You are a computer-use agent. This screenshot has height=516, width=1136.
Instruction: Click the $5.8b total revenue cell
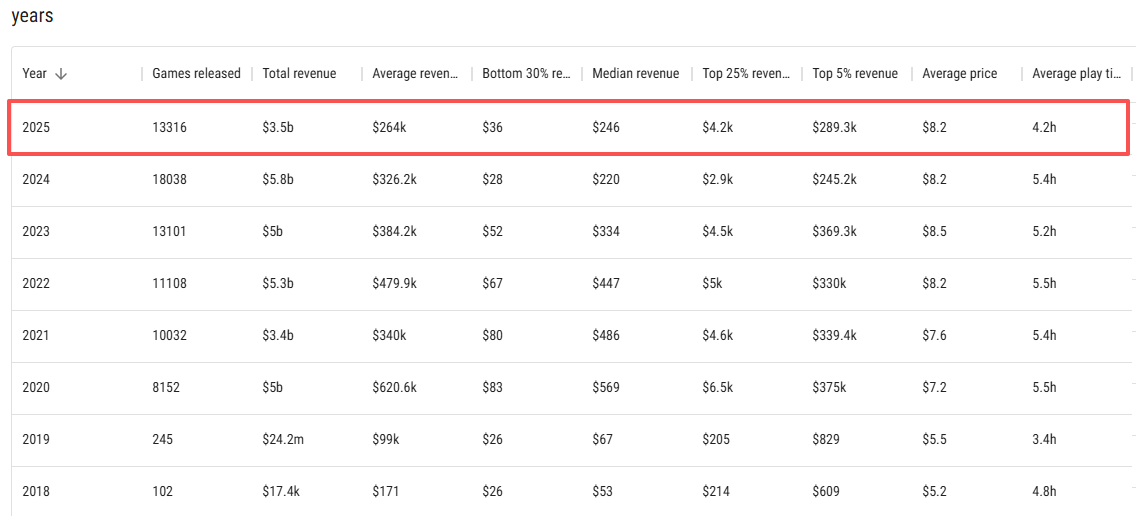[x=278, y=179]
